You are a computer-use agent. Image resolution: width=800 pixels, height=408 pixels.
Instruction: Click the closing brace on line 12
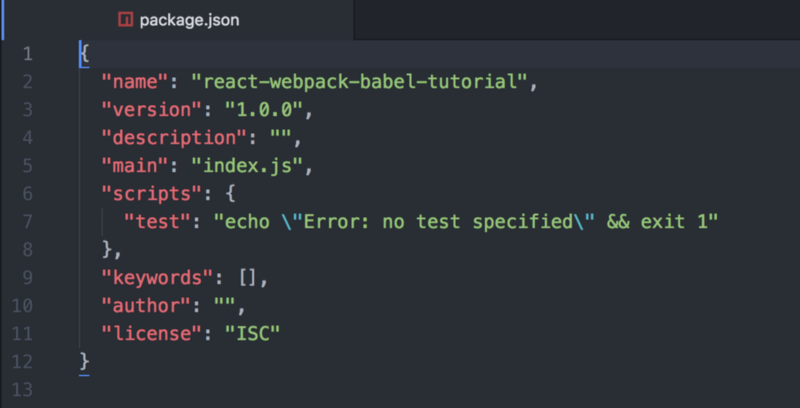click(85, 362)
